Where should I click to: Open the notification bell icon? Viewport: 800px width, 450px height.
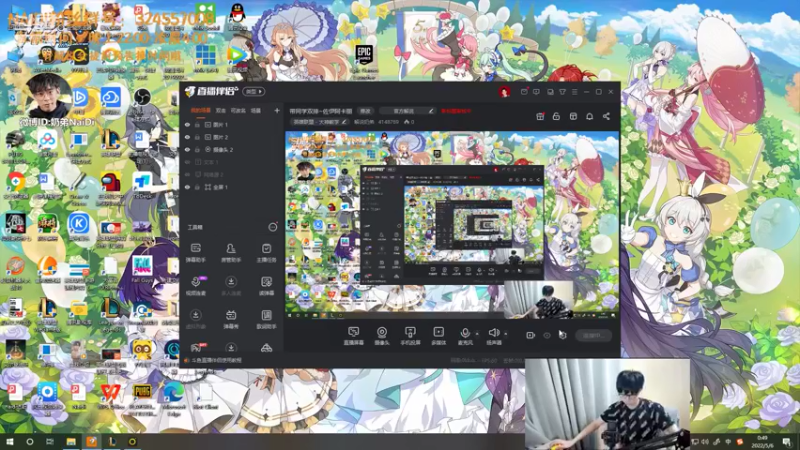click(x=589, y=116)
